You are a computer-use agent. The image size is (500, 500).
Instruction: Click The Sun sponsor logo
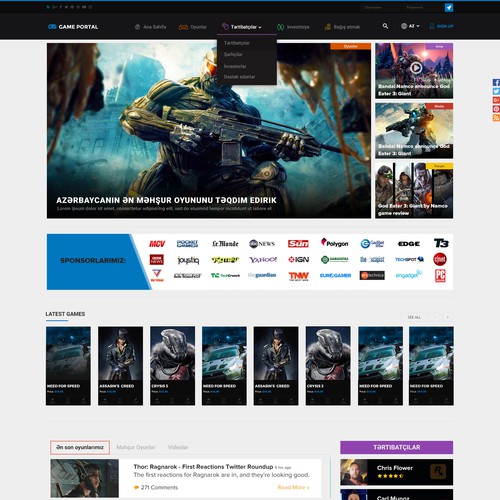[x=298, y=244]
